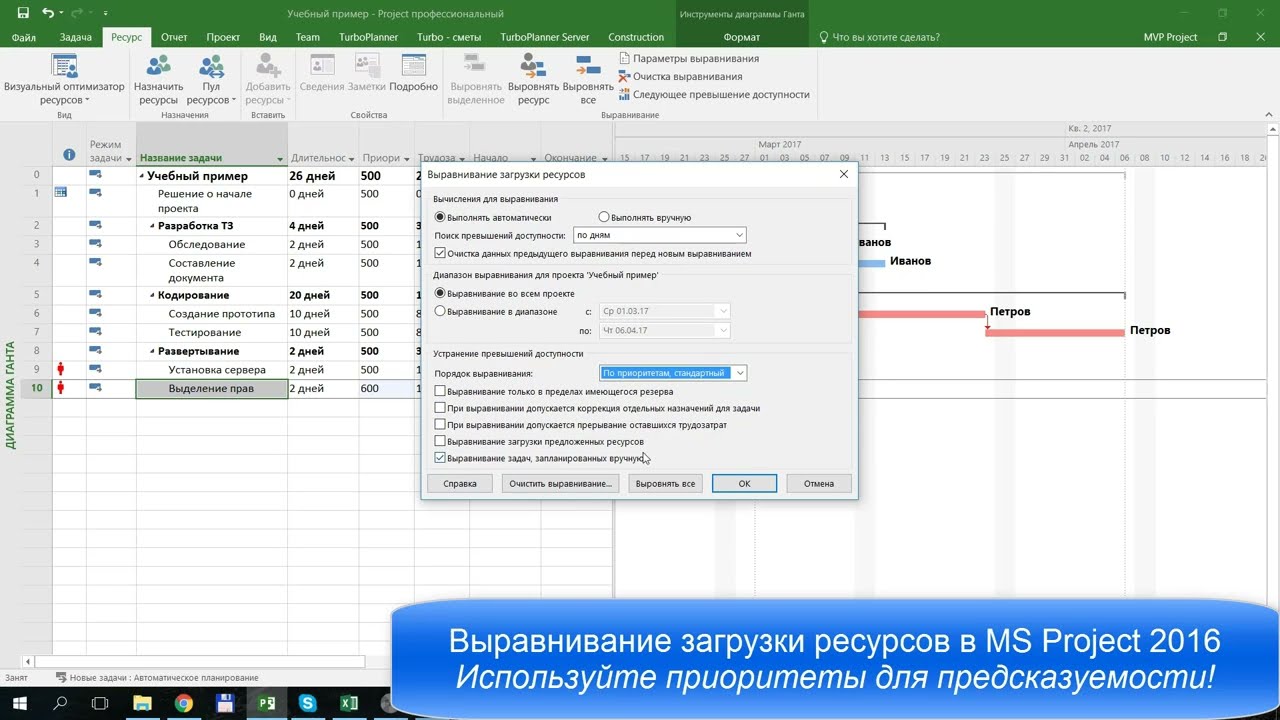Image resolution: width=1280 pixels, height=720 pixels.
Task: Click the Сведения ribbon icon
Action: click(322, 66)
